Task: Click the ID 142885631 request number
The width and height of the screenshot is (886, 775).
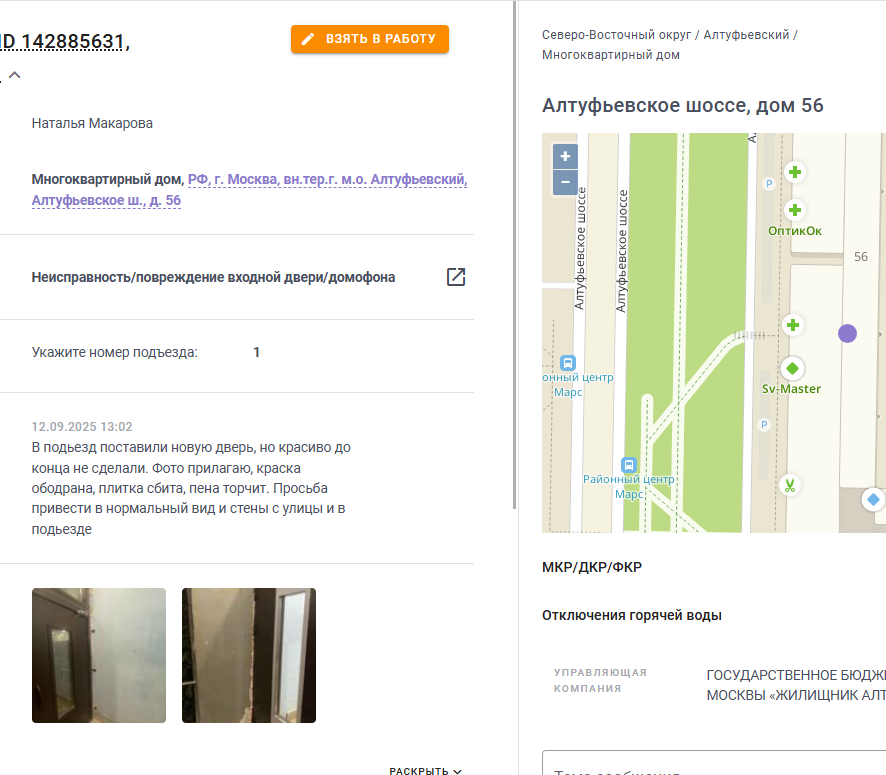Action: click(x=64, y=41)
